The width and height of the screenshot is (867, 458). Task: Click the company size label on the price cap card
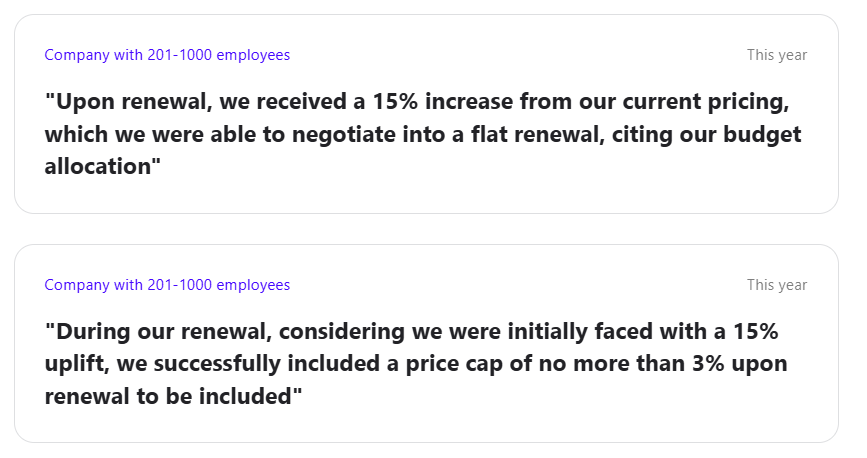167,285
